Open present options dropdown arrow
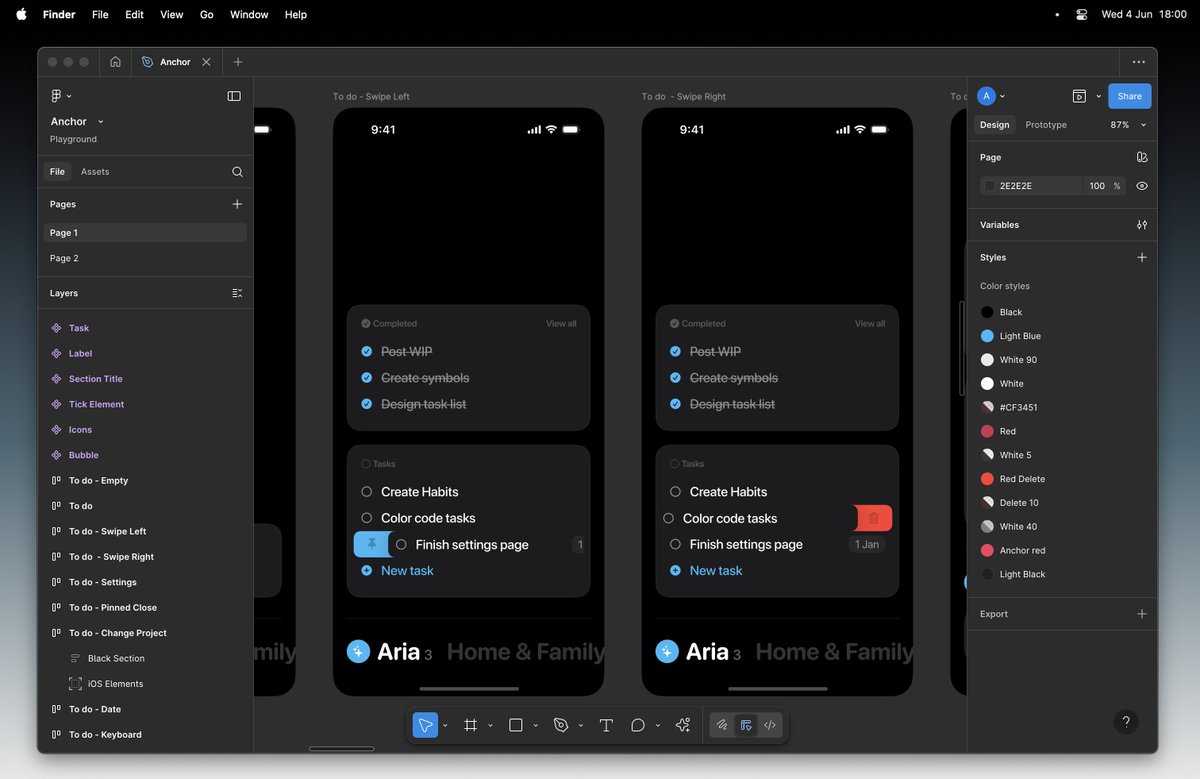The image size is (1200, 779). pyautogui.click(x=1098, y=97)
